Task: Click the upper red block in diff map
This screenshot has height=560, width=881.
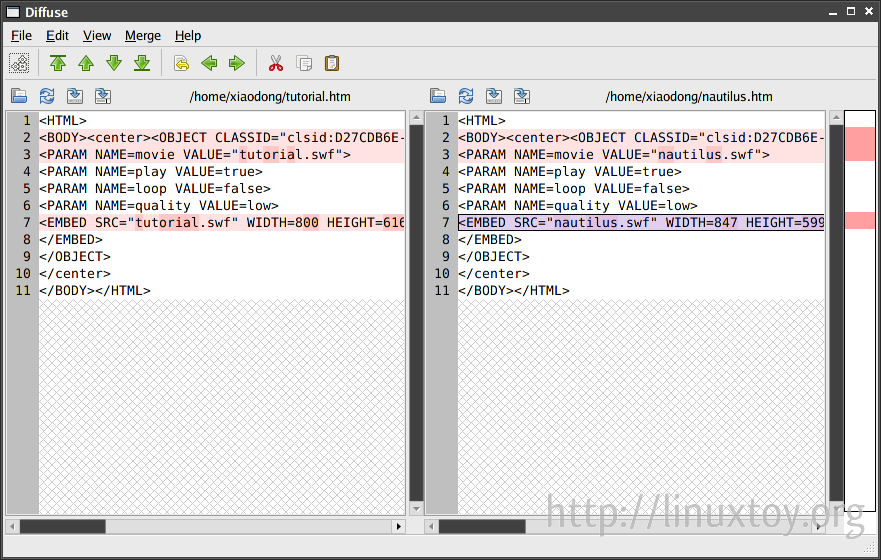Action: click(x=860, y=144)
